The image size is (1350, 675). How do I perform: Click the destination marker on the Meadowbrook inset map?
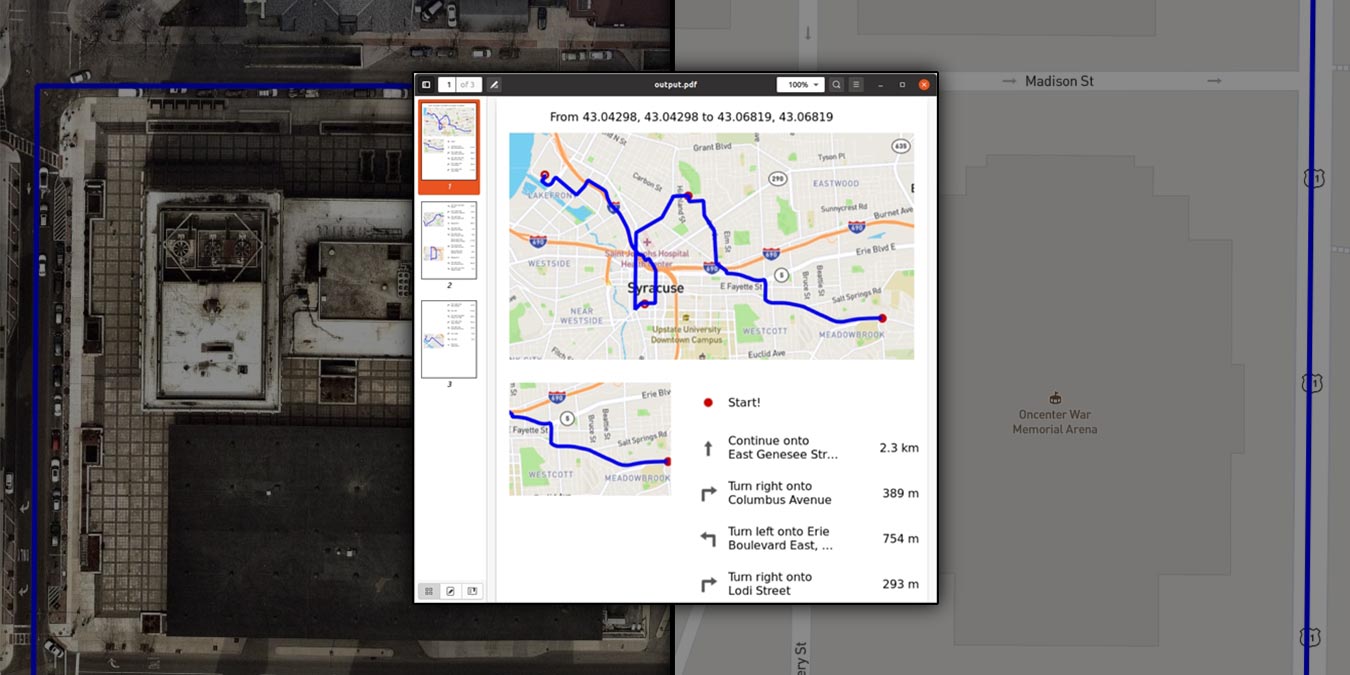point(667,461)
